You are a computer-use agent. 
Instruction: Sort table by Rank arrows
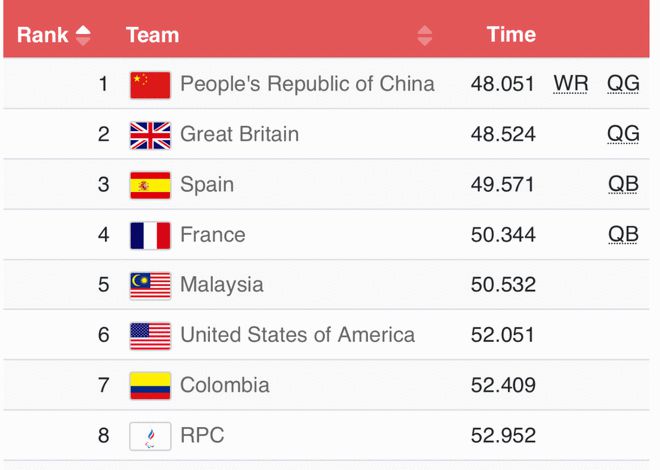[83, 35]
